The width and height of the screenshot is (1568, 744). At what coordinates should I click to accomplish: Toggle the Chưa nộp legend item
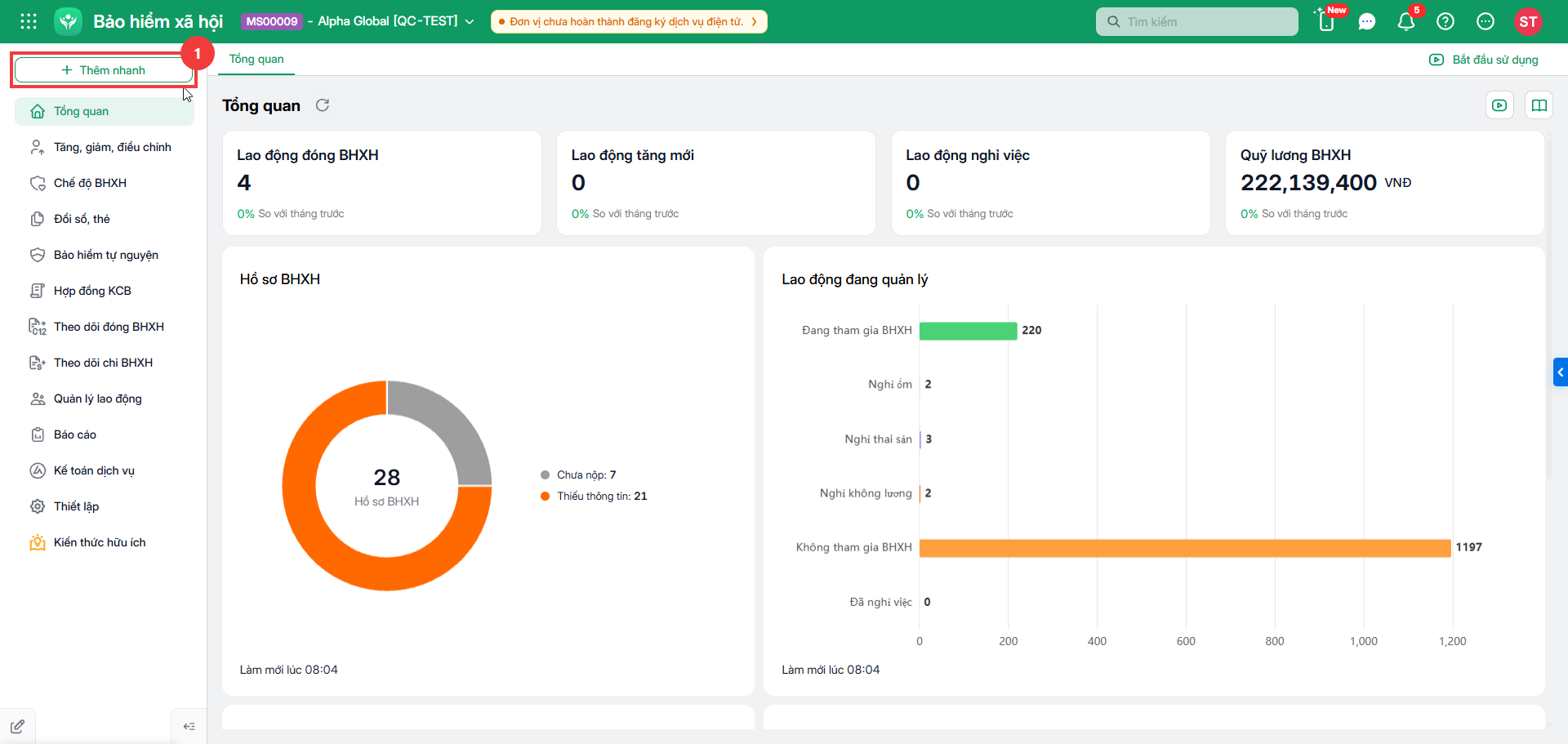[x=579, y=474]
